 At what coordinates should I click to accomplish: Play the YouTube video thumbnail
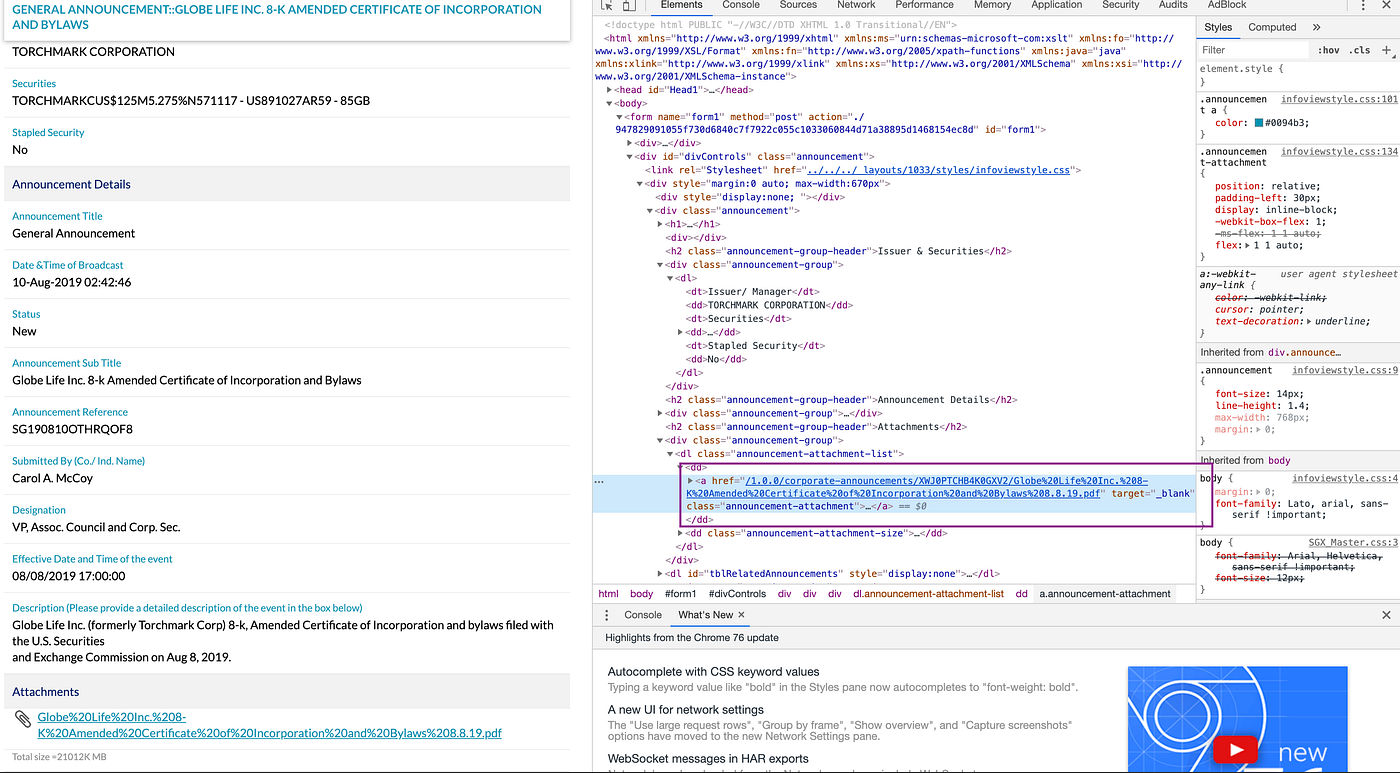pyautogui.click(x=1237, y=750)
